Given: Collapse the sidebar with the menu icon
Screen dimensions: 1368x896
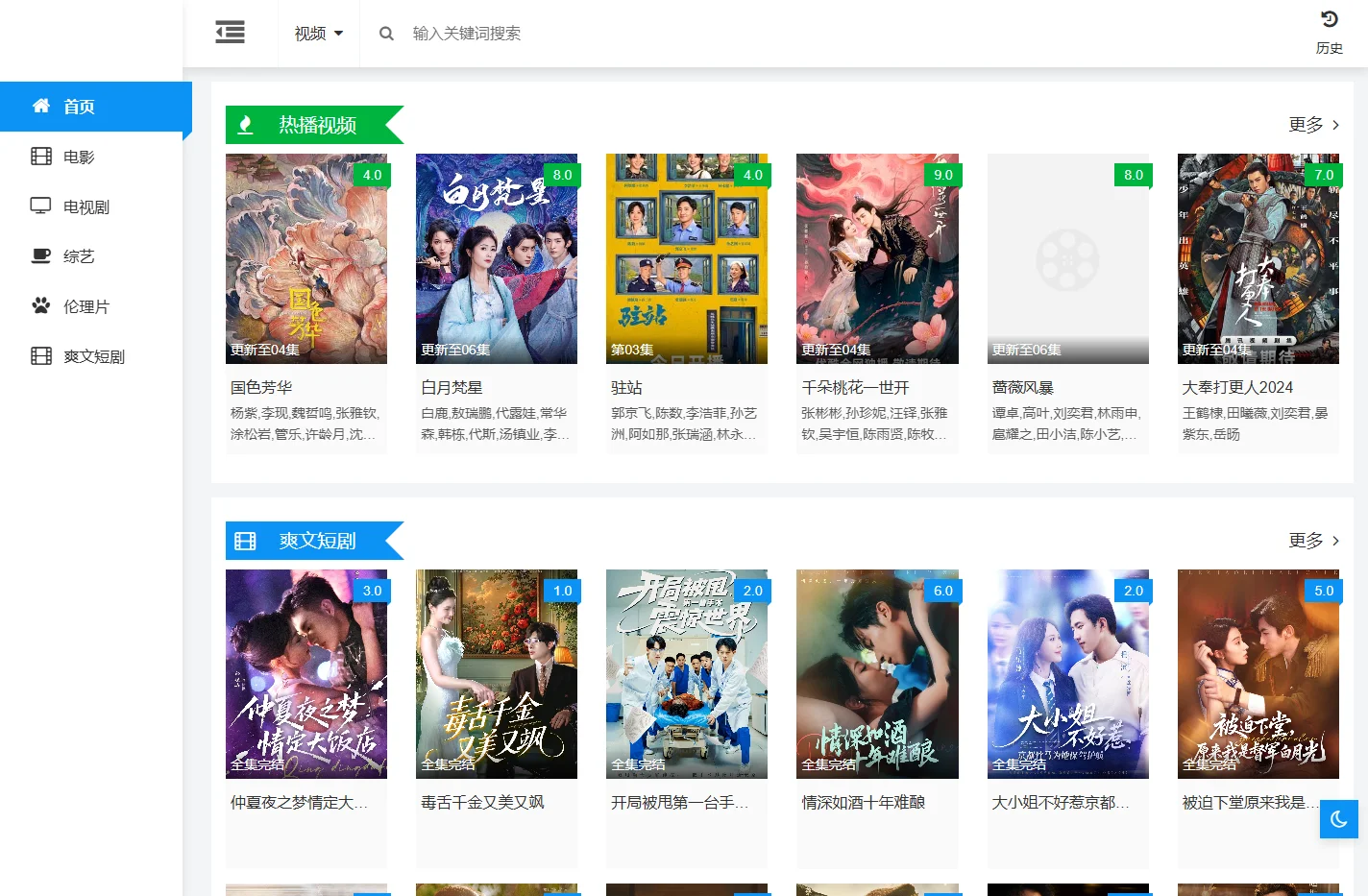Looking at the screenshot, I should 230,33.
